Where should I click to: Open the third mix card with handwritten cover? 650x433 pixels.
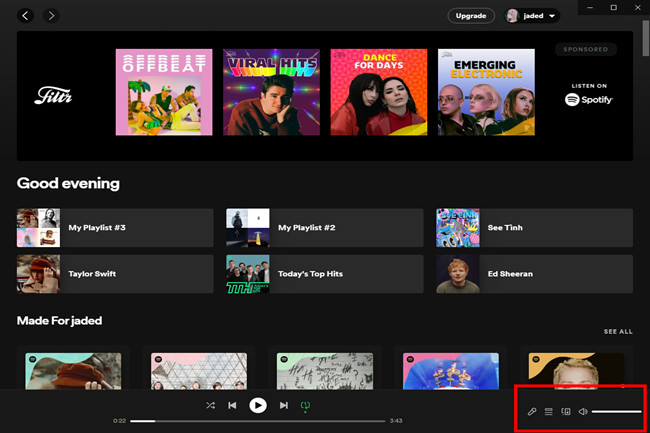[x=325, y=370]
